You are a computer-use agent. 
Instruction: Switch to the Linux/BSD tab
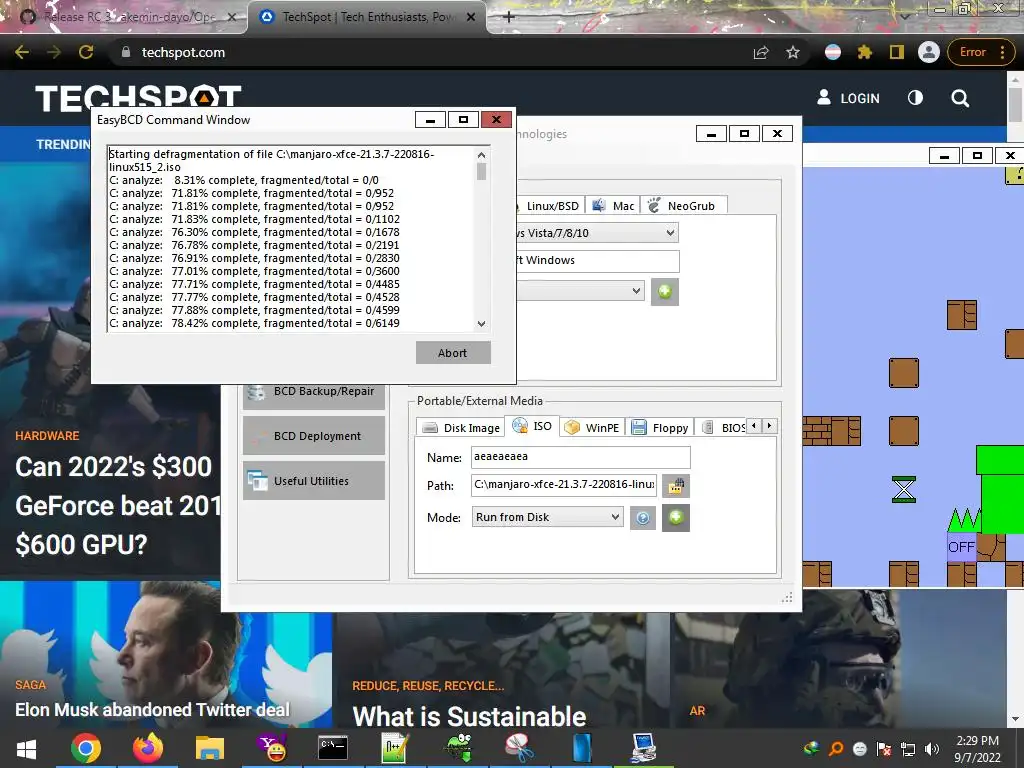551,206
